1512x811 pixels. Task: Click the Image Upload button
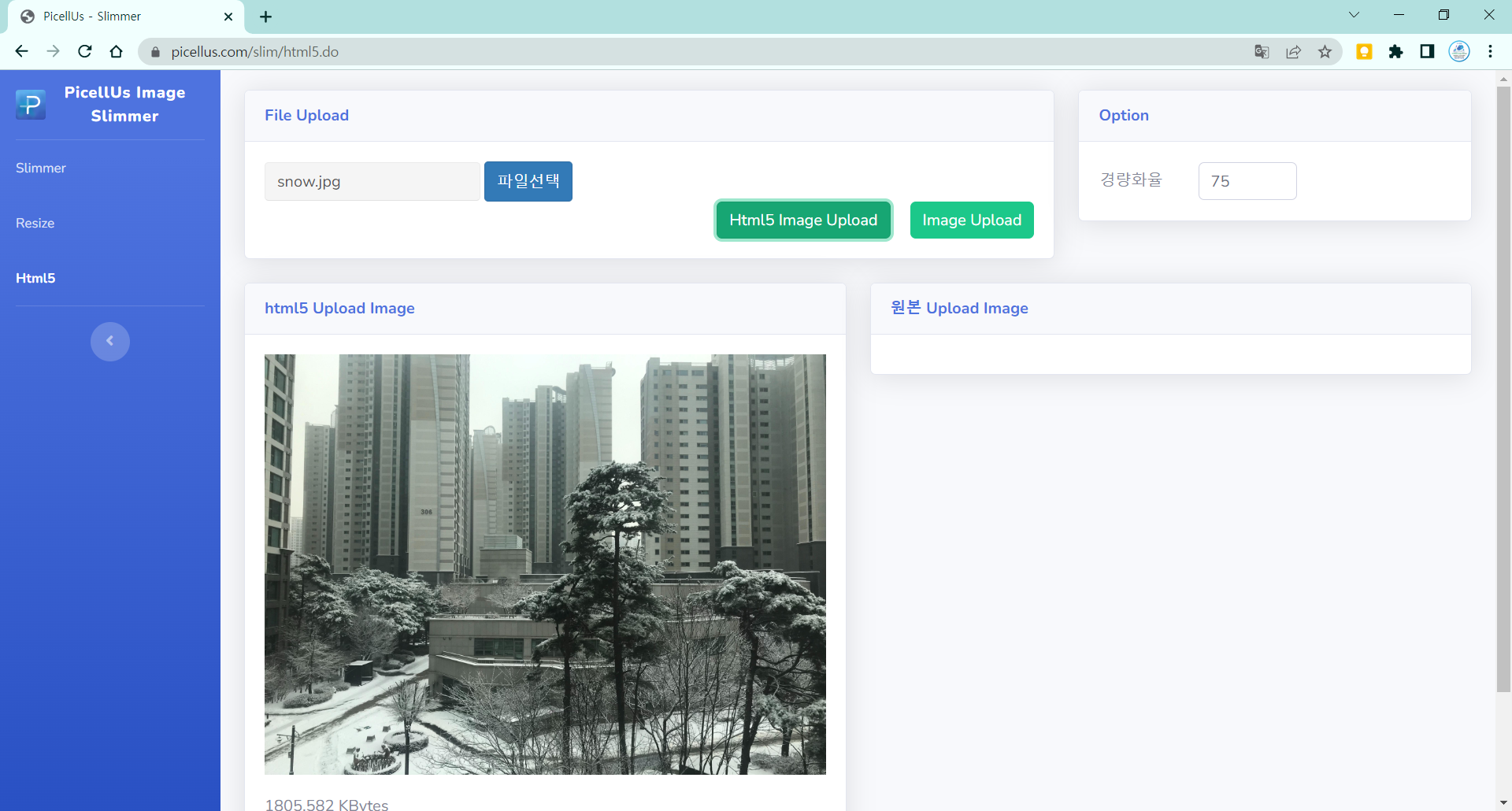972,220
